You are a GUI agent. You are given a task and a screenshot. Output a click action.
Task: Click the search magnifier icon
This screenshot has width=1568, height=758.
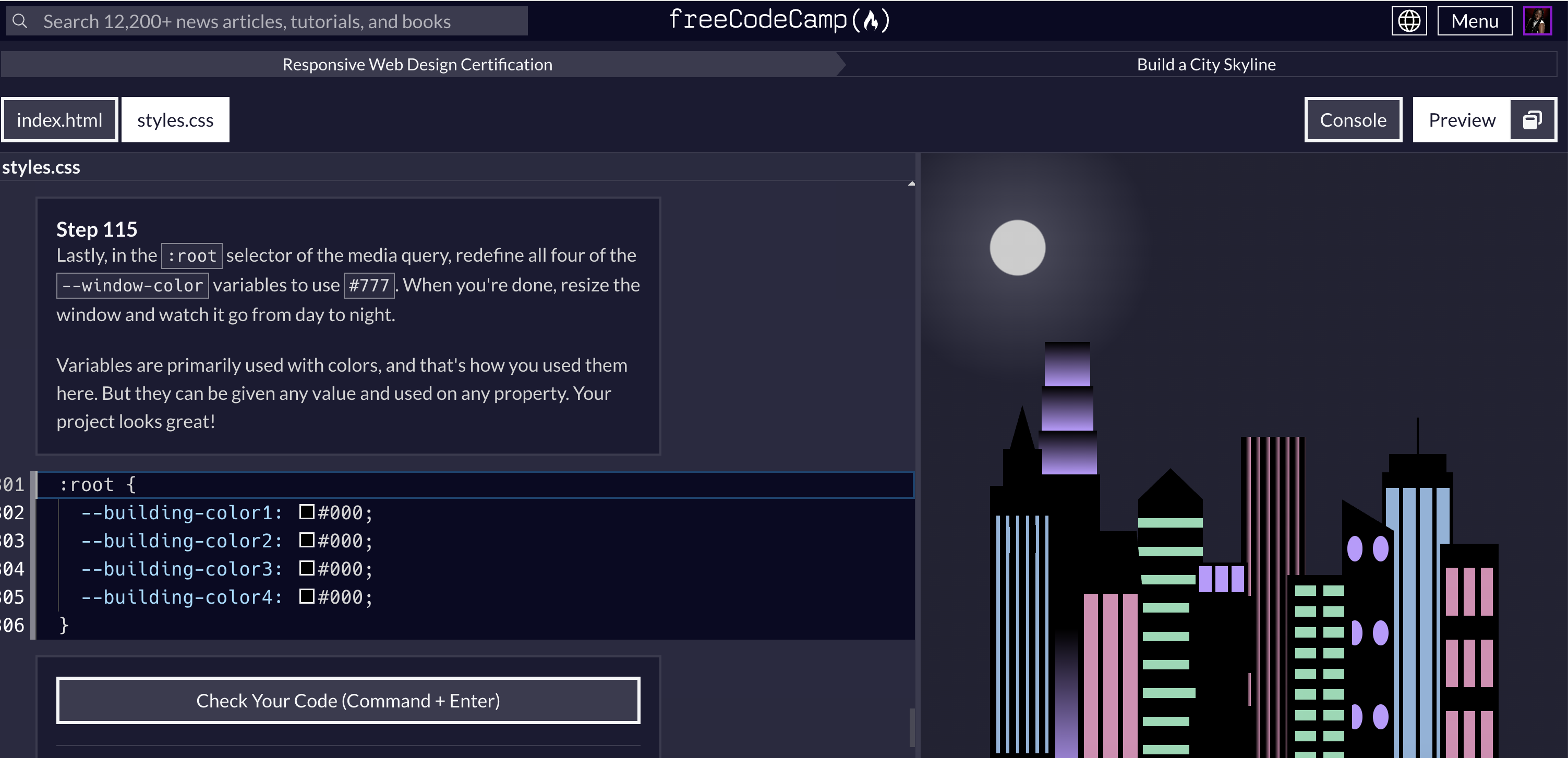coord(20,21)
